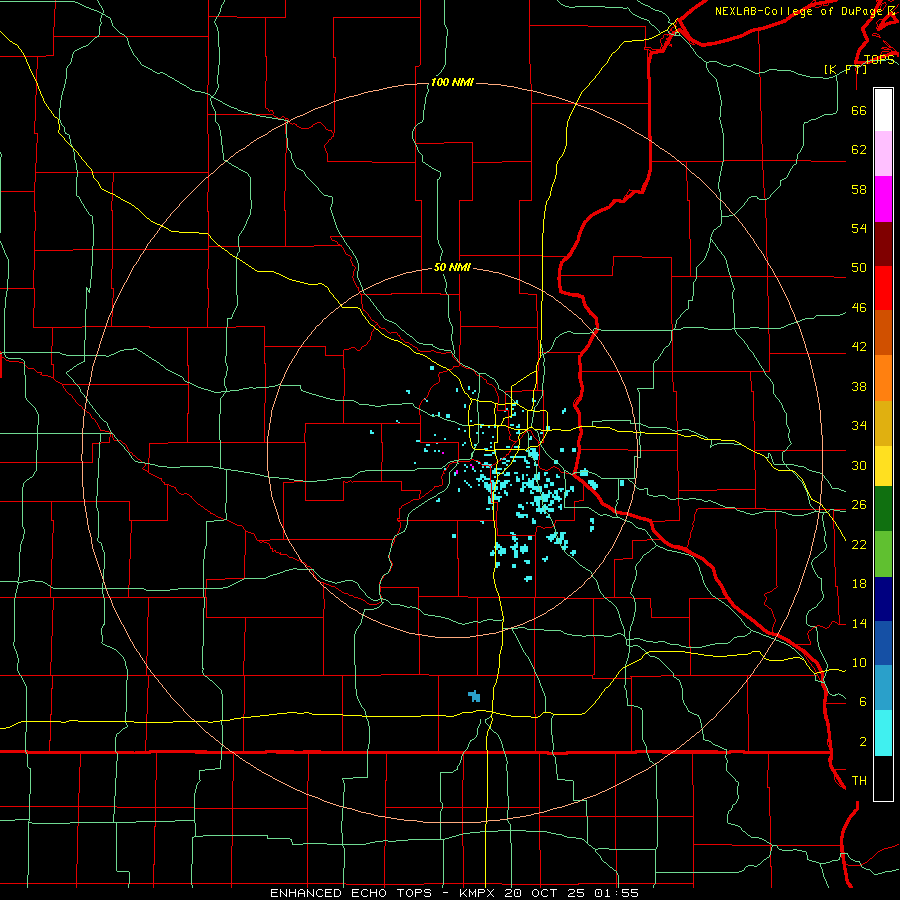
Task: Click the legend value 58
Action: pyautogui.click(x=859, y=189)
